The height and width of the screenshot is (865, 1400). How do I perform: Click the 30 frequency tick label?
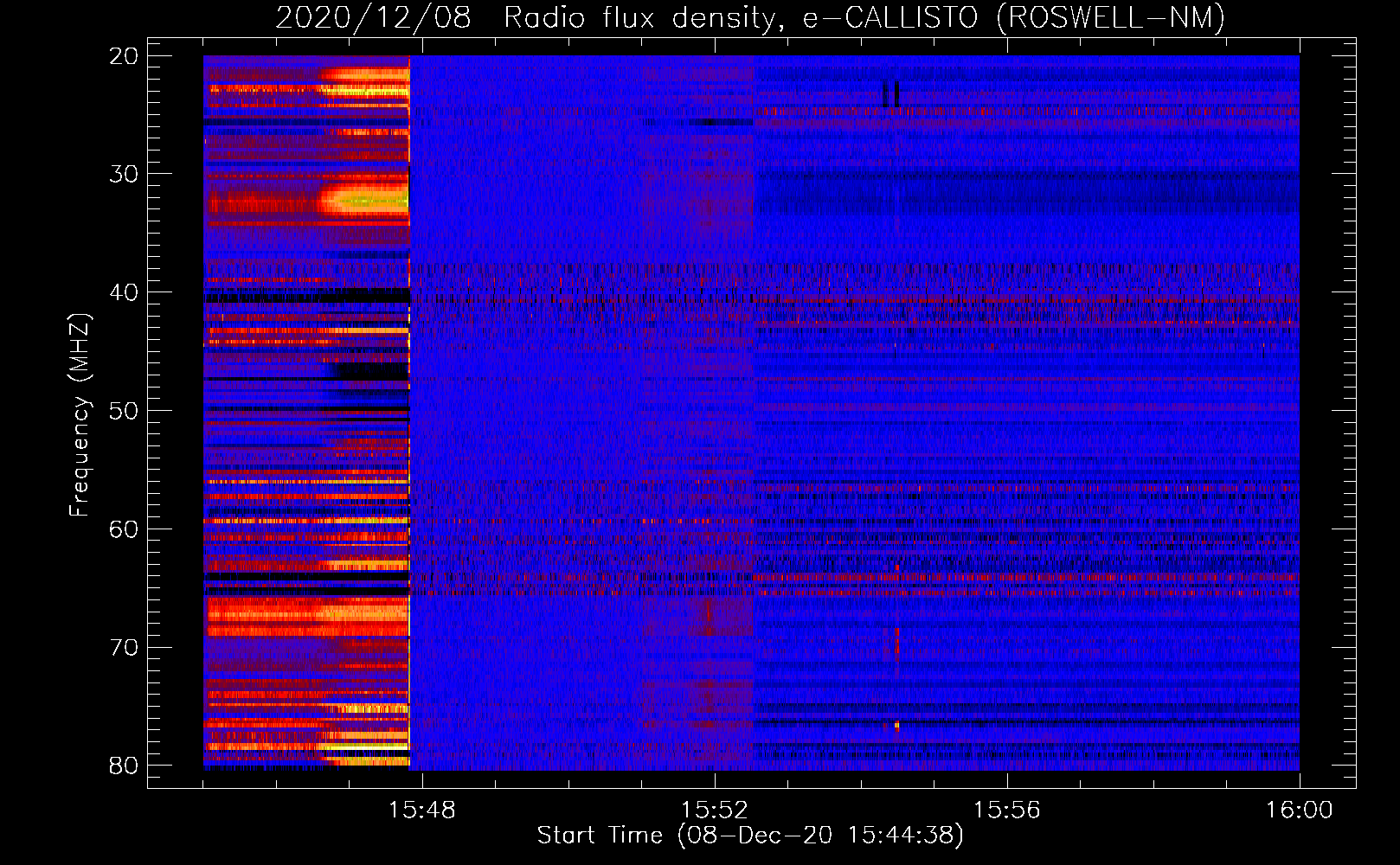pos(125,174)
